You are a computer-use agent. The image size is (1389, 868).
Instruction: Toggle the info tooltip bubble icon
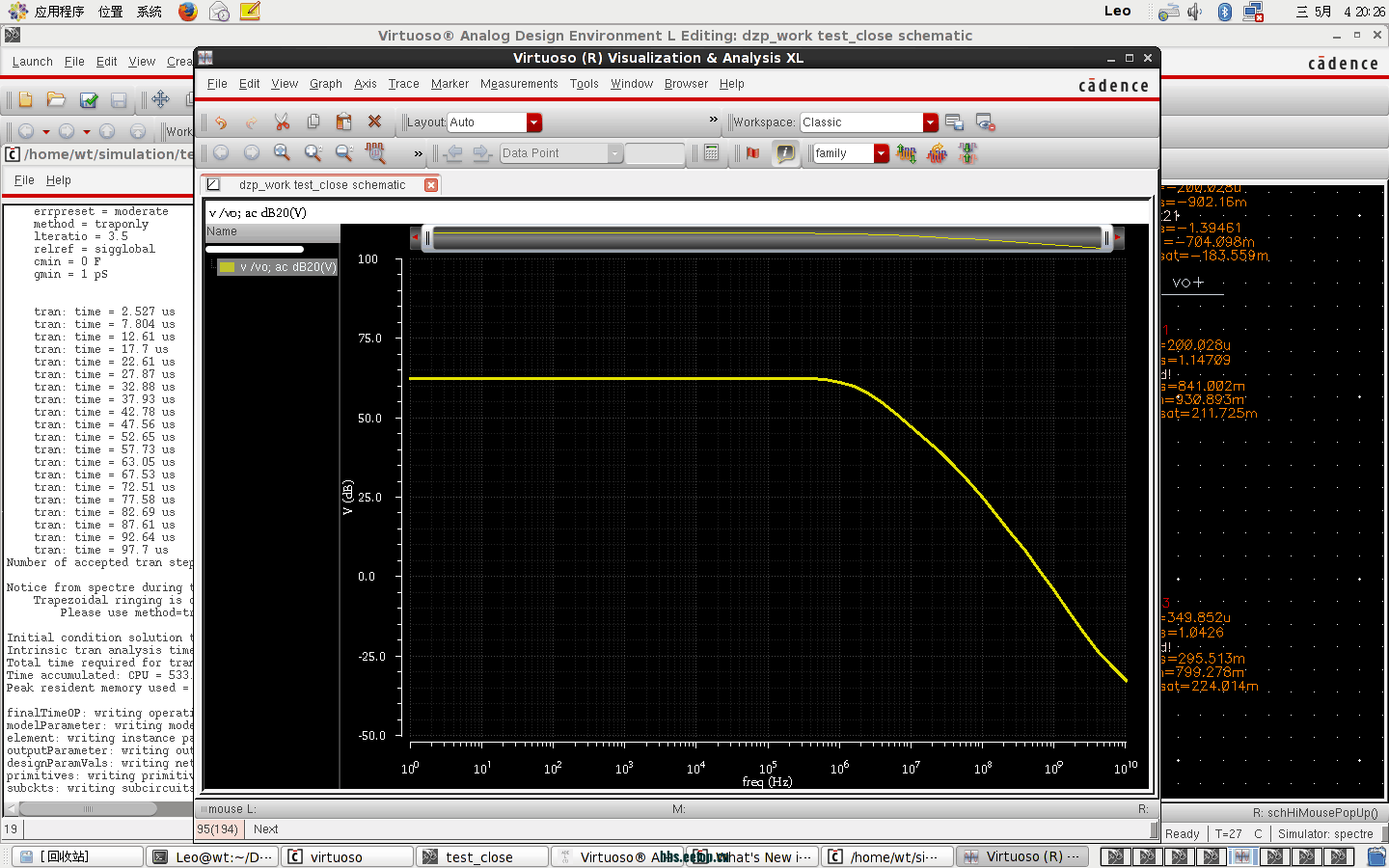pyautogui.click(x=785, y=153)
